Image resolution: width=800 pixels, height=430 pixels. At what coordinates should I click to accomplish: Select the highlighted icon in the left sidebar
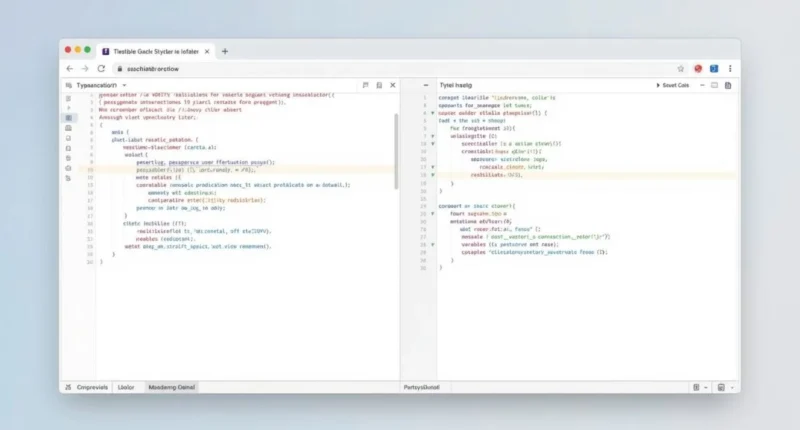(68, 118)
